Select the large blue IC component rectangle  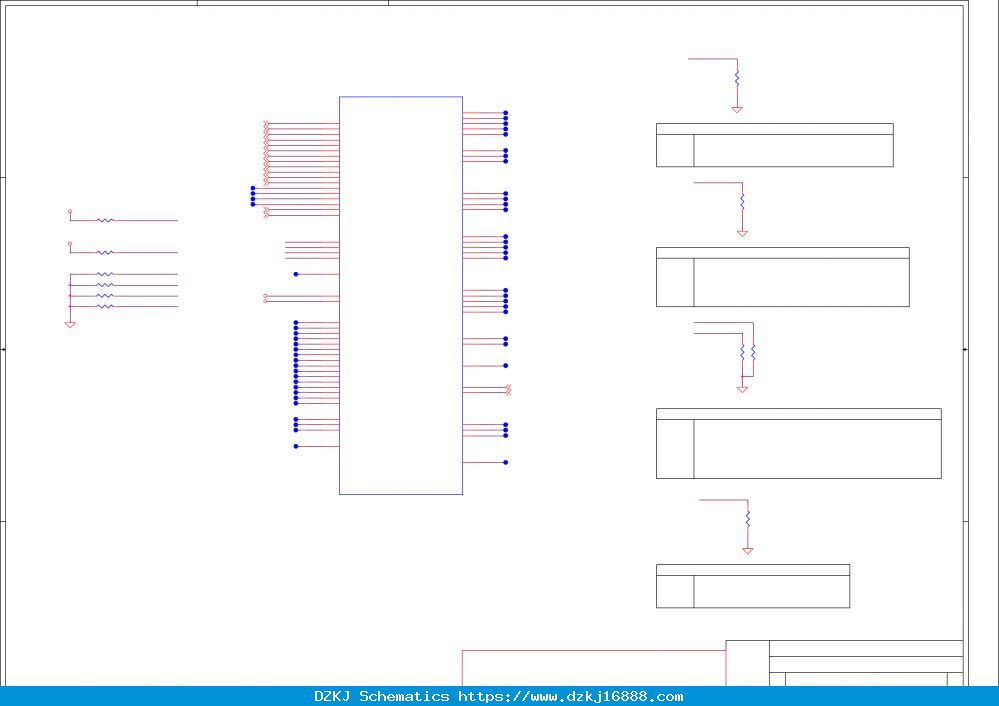coord(401,295)
